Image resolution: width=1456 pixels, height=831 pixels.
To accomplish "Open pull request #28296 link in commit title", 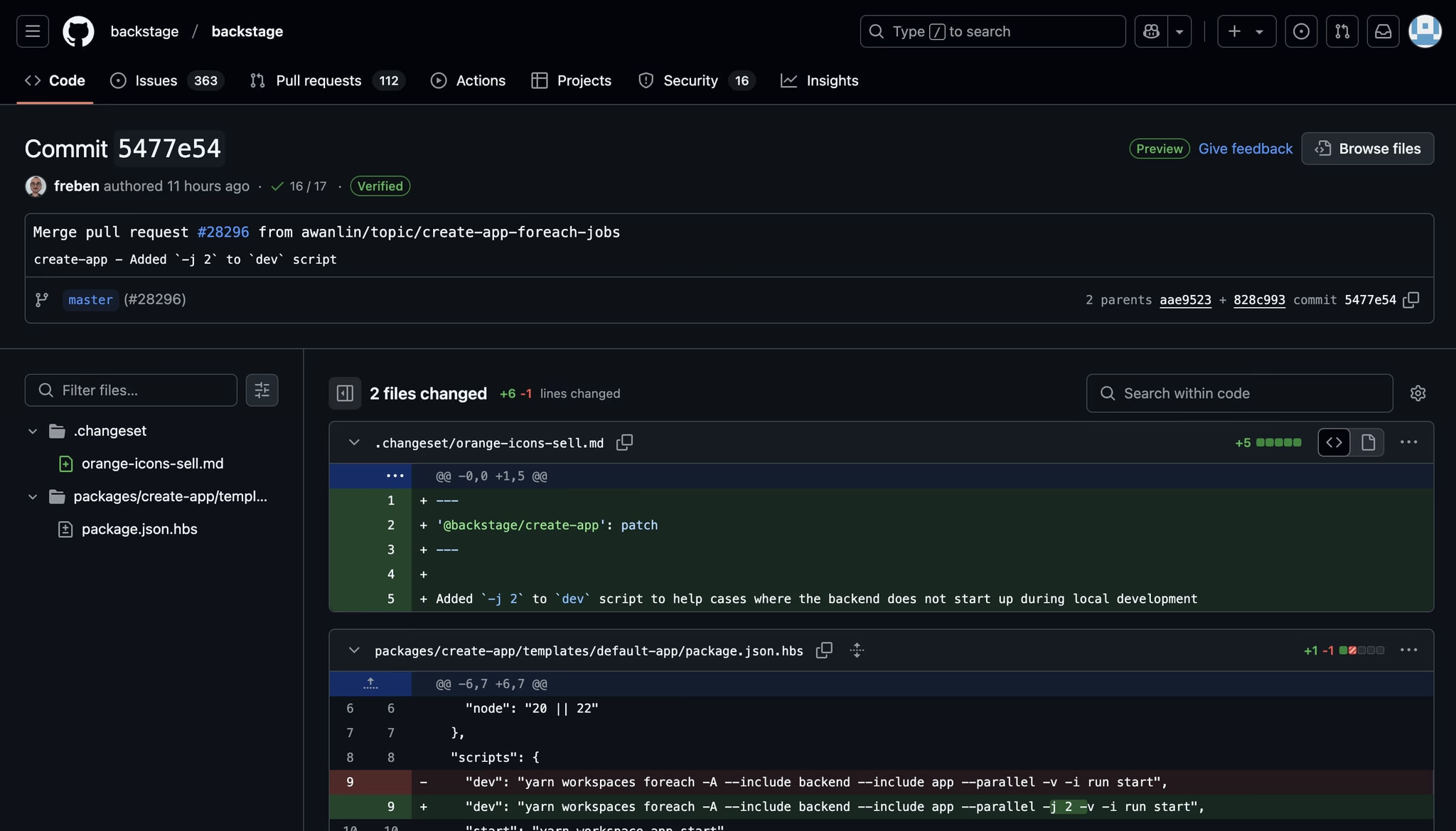I will pyautogui.click(x=223, y=232).
